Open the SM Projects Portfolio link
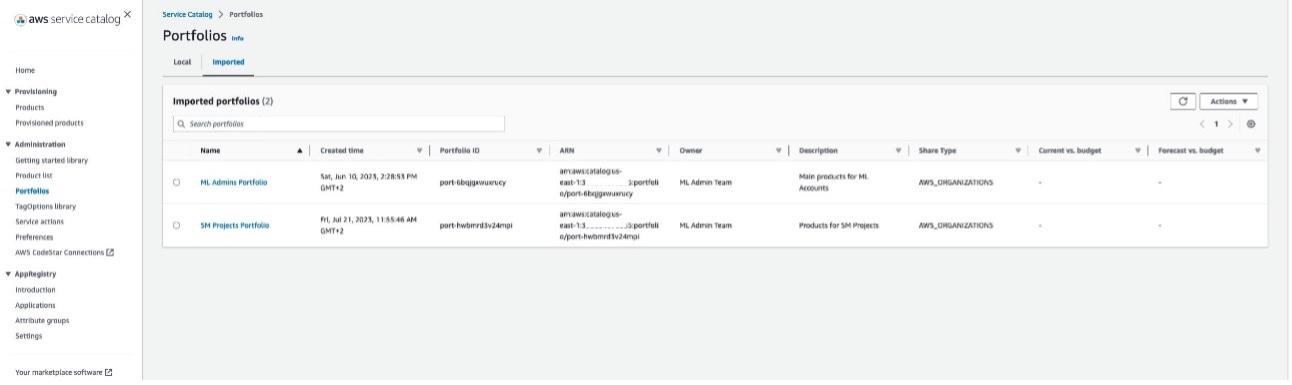This screenshot has height=385, width=1292. point(235,225)
